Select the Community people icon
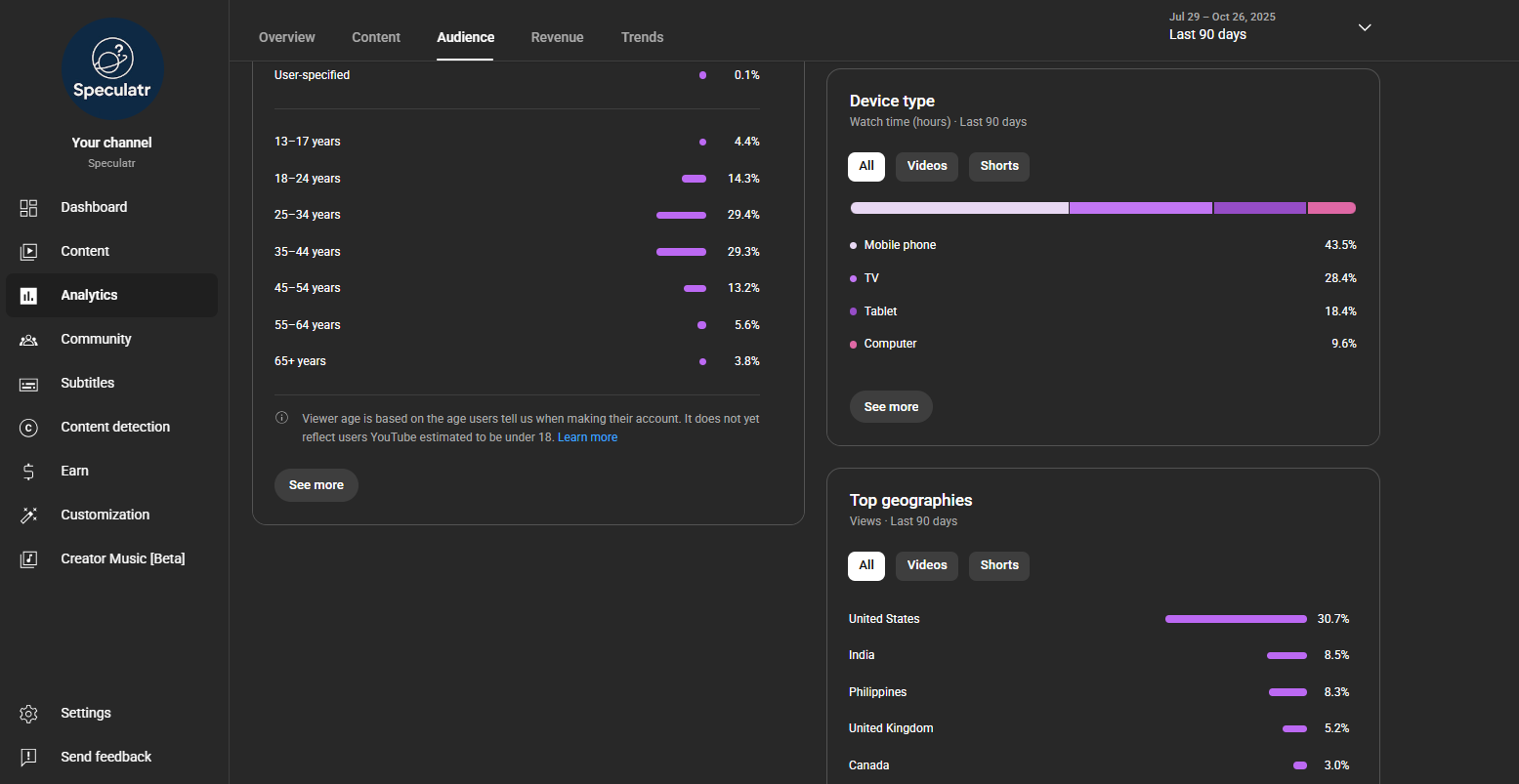1519x784 pixels. click(28, 340)
